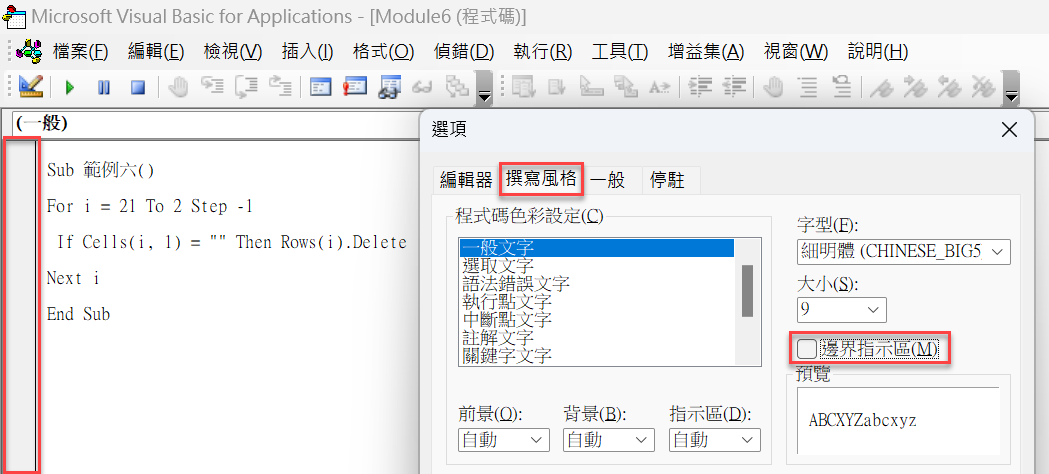Expand first toolbar overflow options arrow
The height and width of the screenshot is (474, 1049).
click(484, 87)
